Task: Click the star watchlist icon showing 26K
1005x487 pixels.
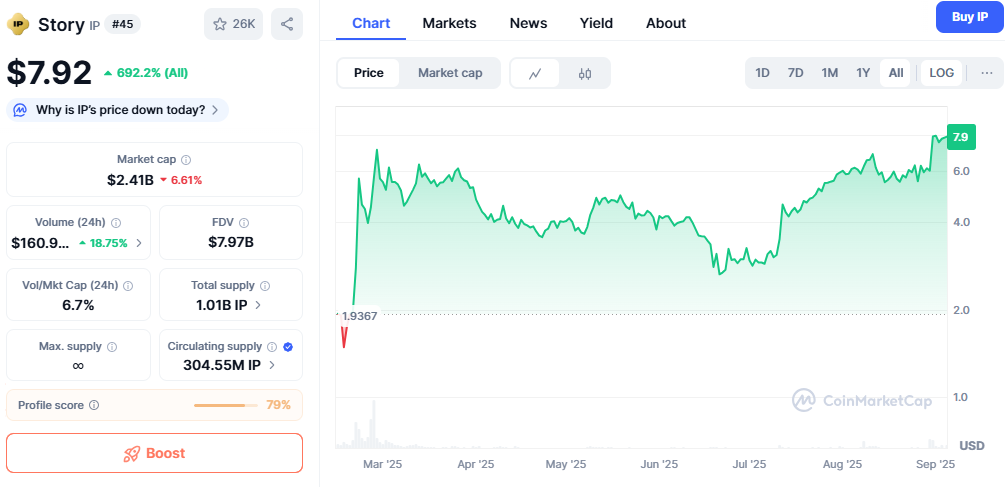Action: (233, 24)
